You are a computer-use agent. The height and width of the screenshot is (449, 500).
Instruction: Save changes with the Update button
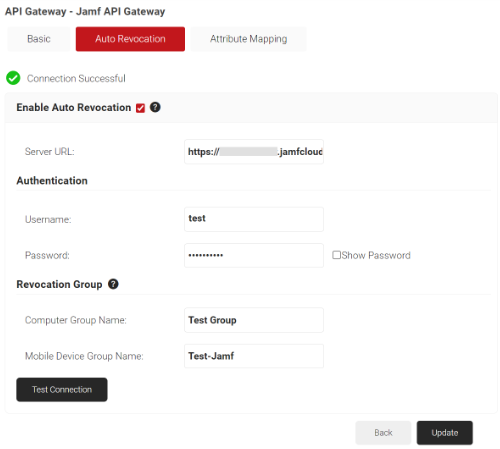[x=445, y=433]
